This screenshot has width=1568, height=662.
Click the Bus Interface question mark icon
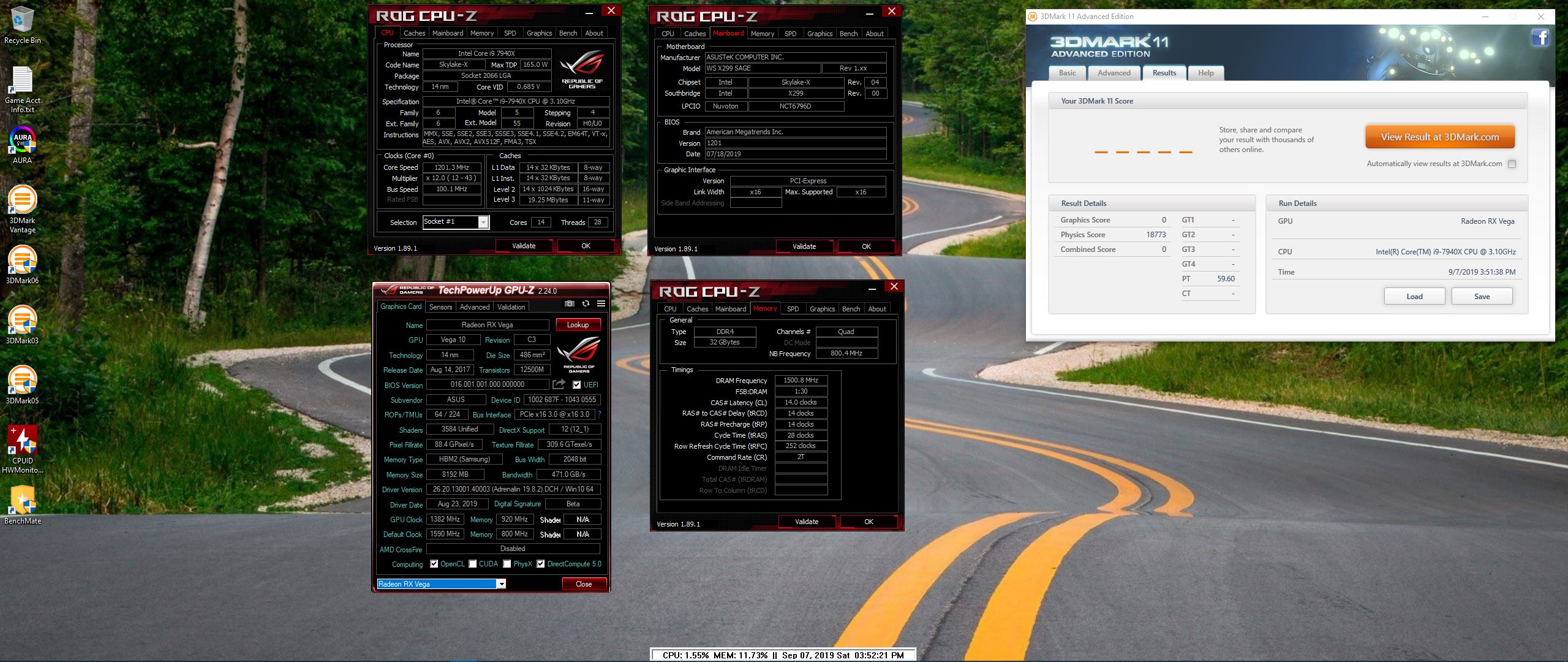tap(600, 414)
